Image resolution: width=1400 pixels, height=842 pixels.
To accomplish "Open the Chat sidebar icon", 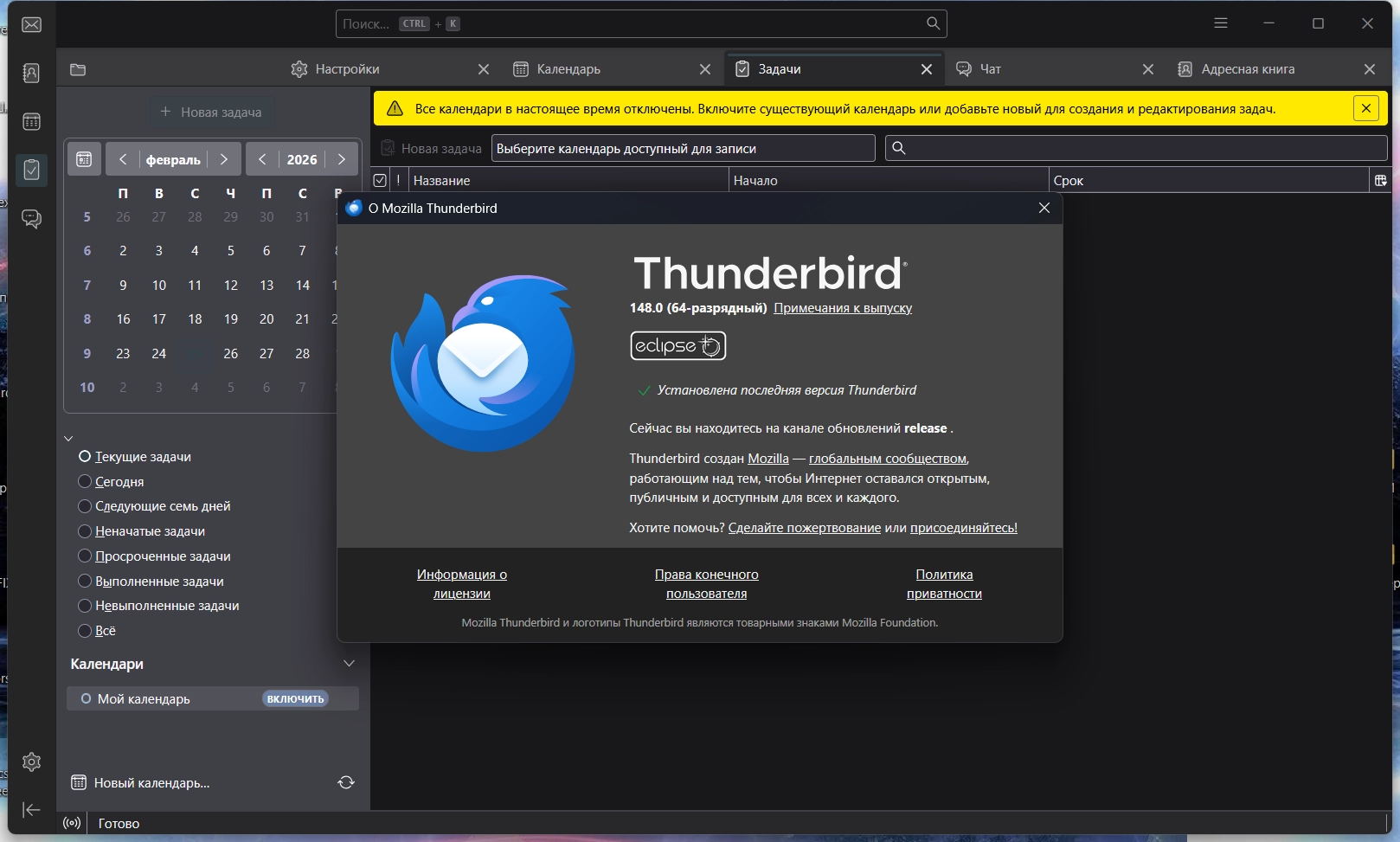I will pyautogui.click(x=32, y=218).
